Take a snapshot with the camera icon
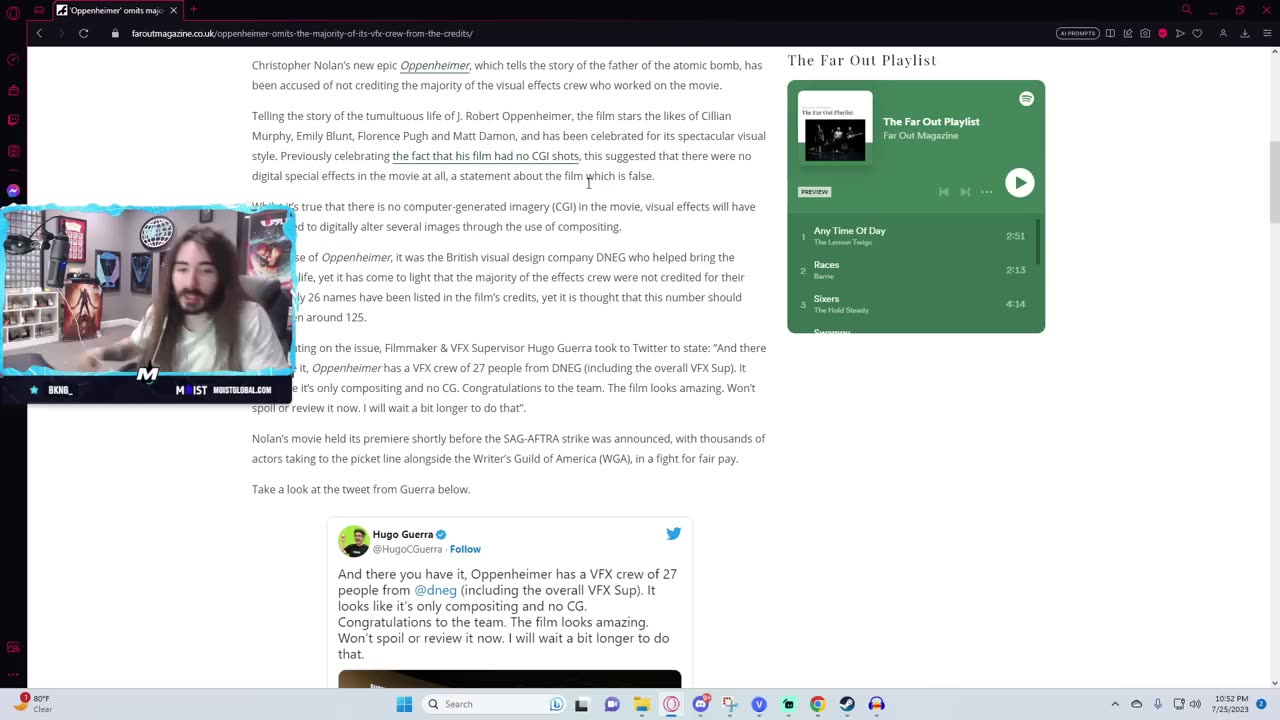 [1145, 33]
